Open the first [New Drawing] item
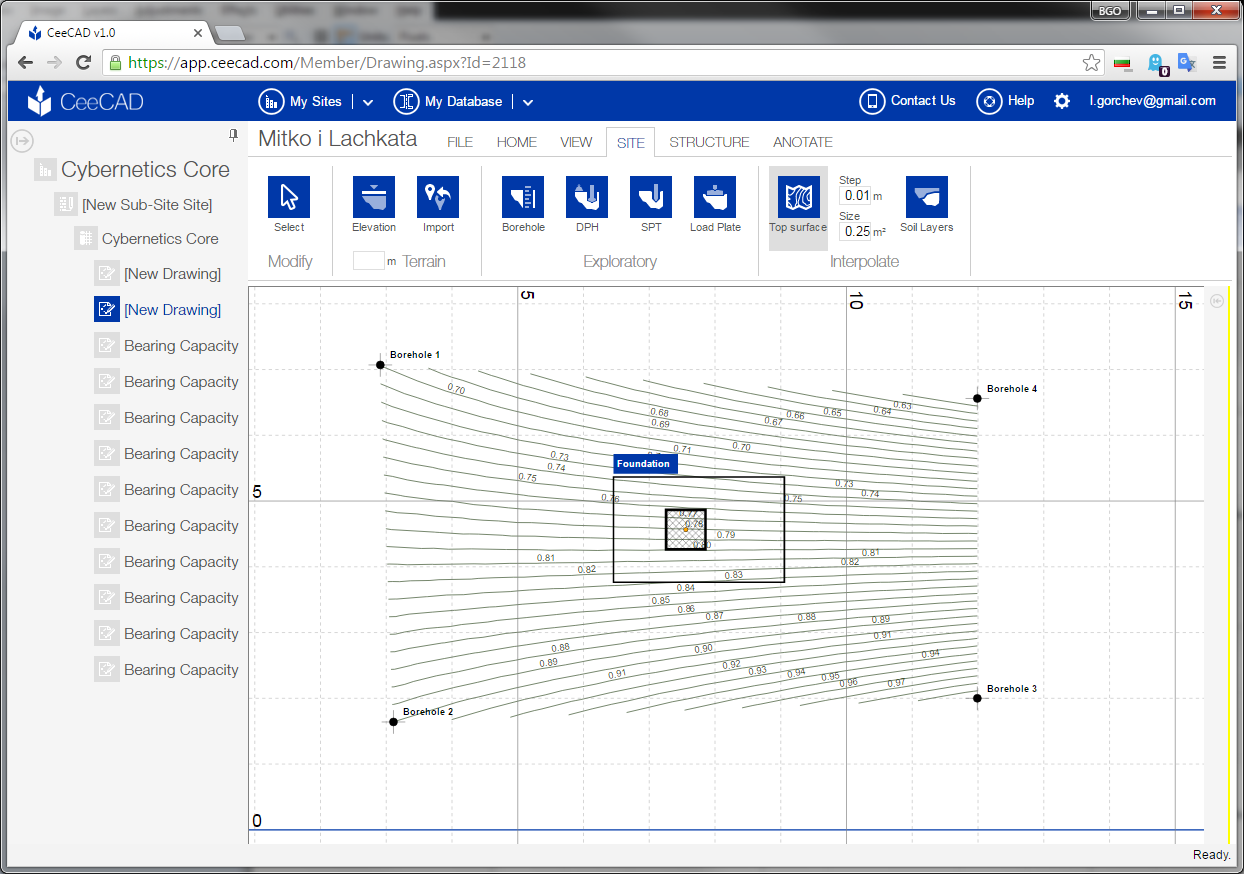This screenshot has width=1244, height=874. click(172, 274)
